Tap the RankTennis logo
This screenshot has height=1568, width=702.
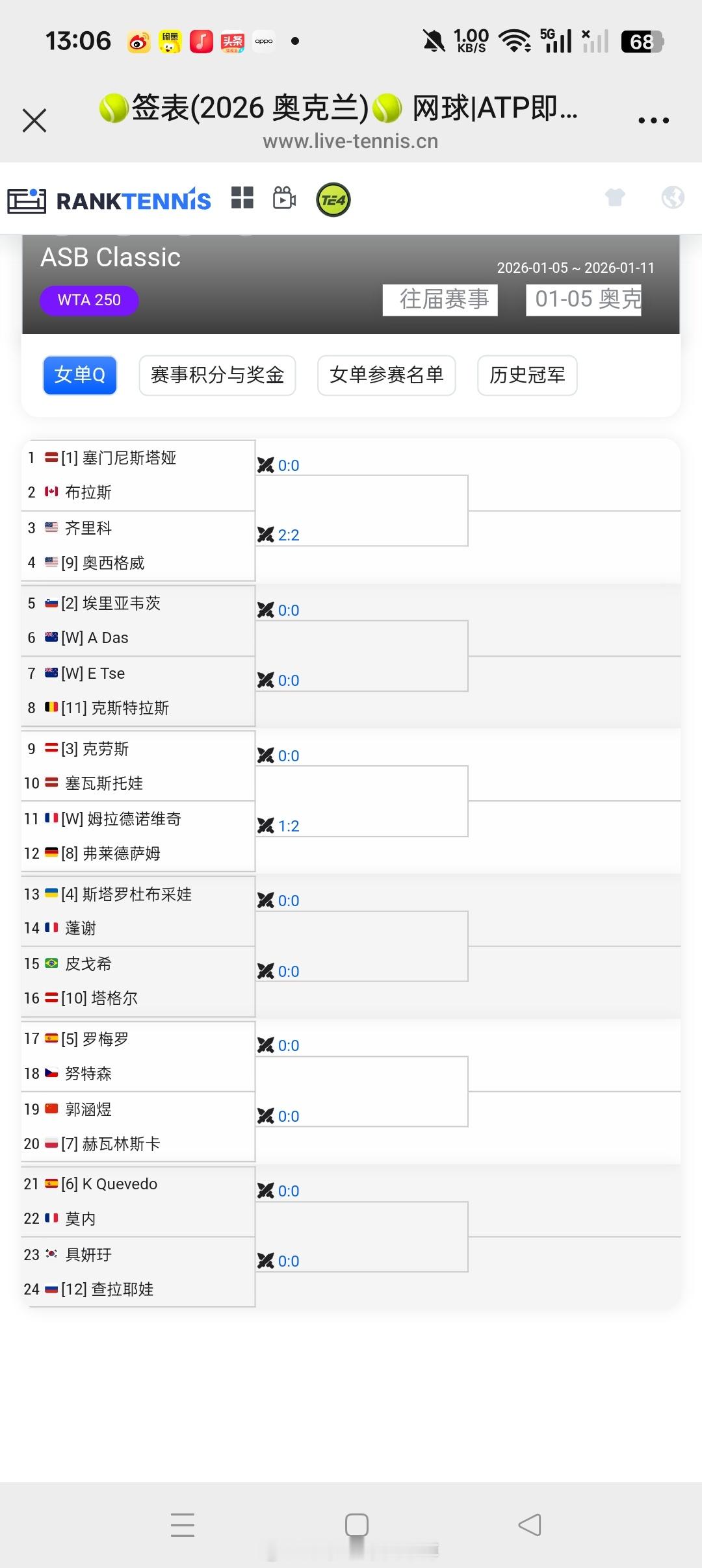pos(109,200)
